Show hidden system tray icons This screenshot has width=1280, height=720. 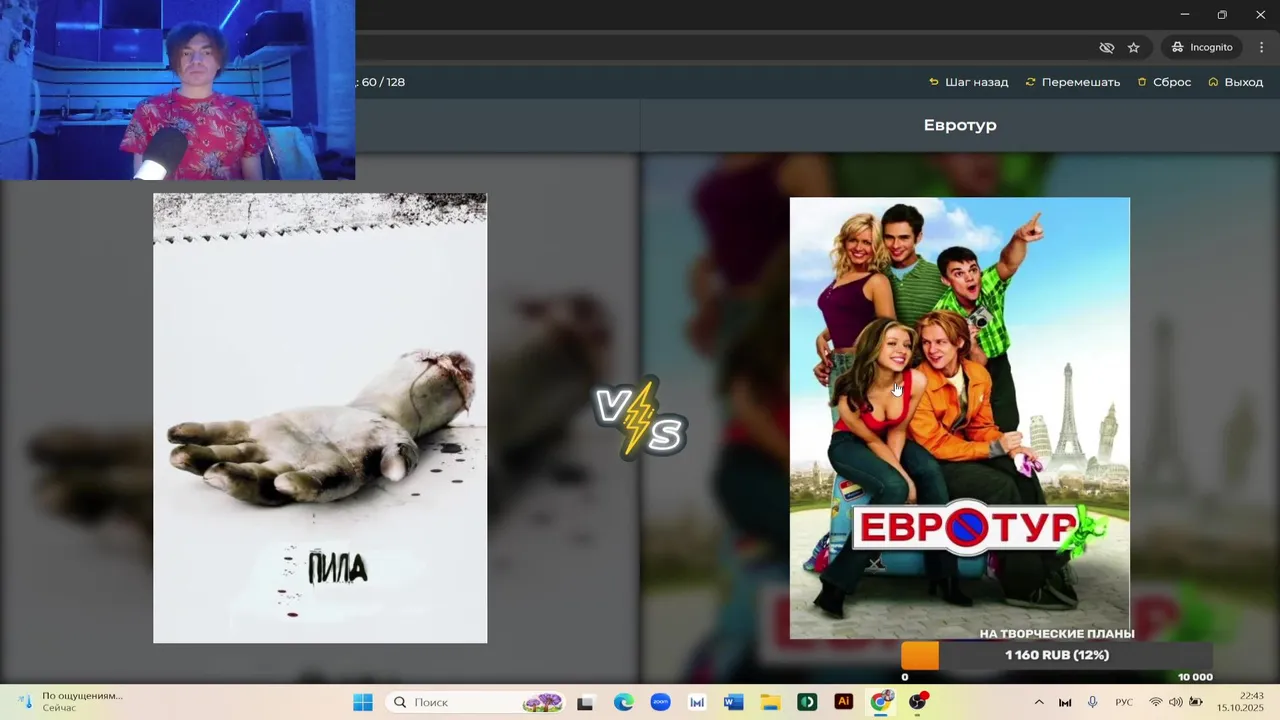pyautogui.click(x=1038, y=702)
